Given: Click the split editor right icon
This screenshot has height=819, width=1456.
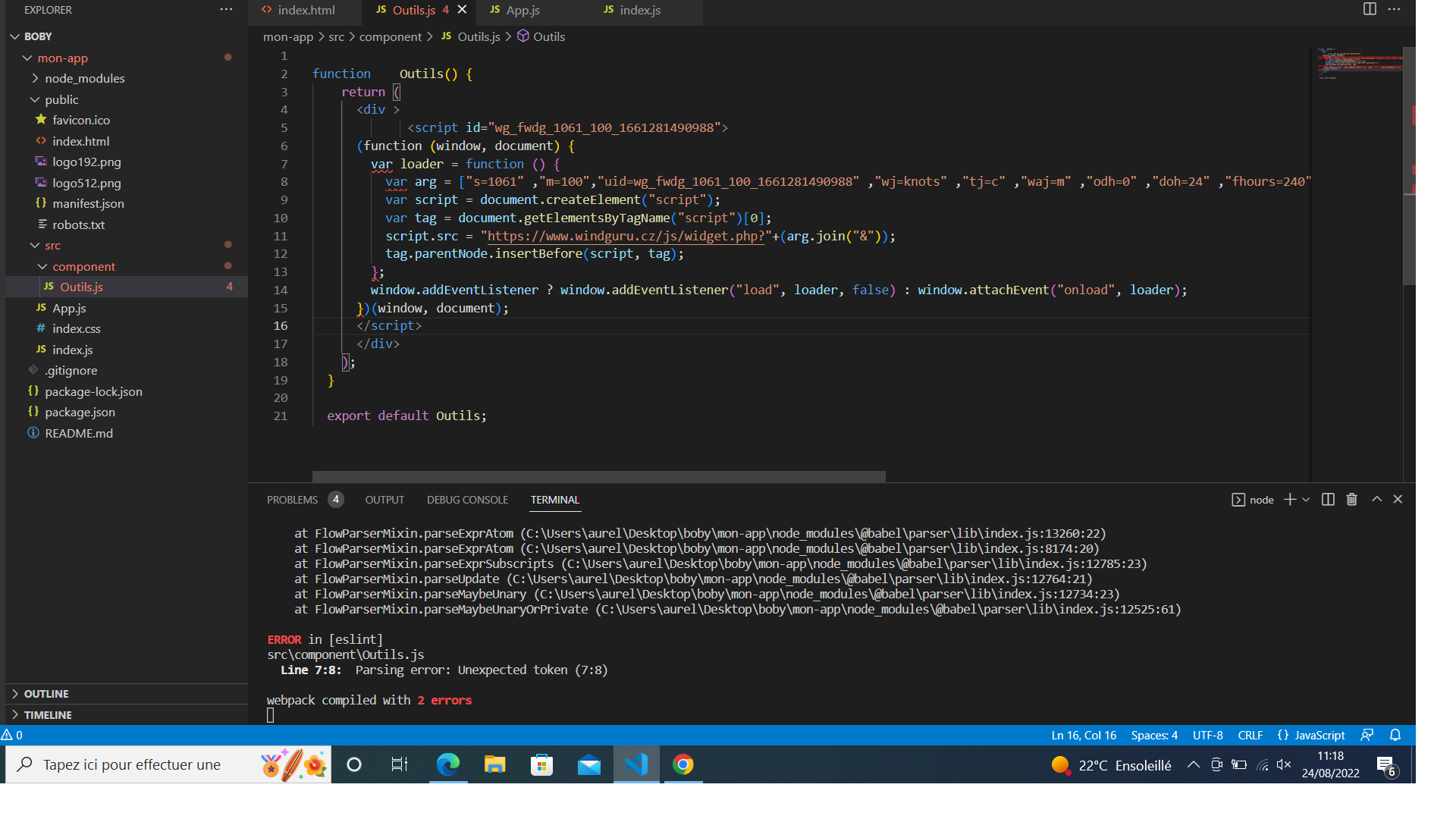Looking at the screenshot, I should pos(1370,9).
